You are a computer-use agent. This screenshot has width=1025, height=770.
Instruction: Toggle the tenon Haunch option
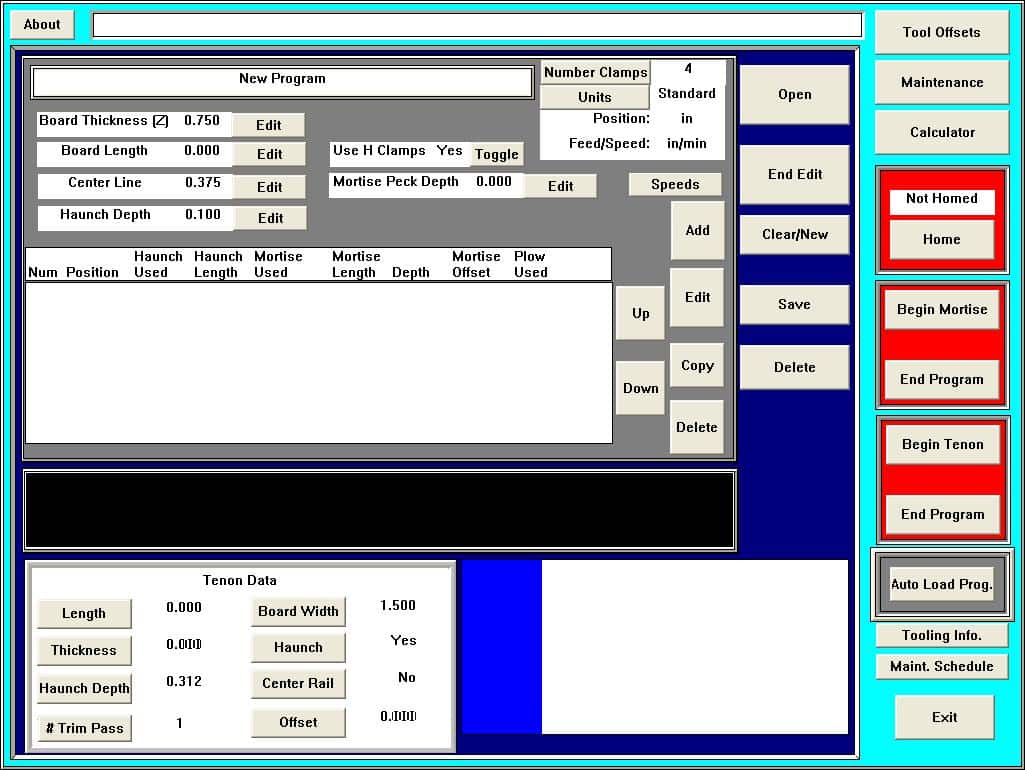298,648
